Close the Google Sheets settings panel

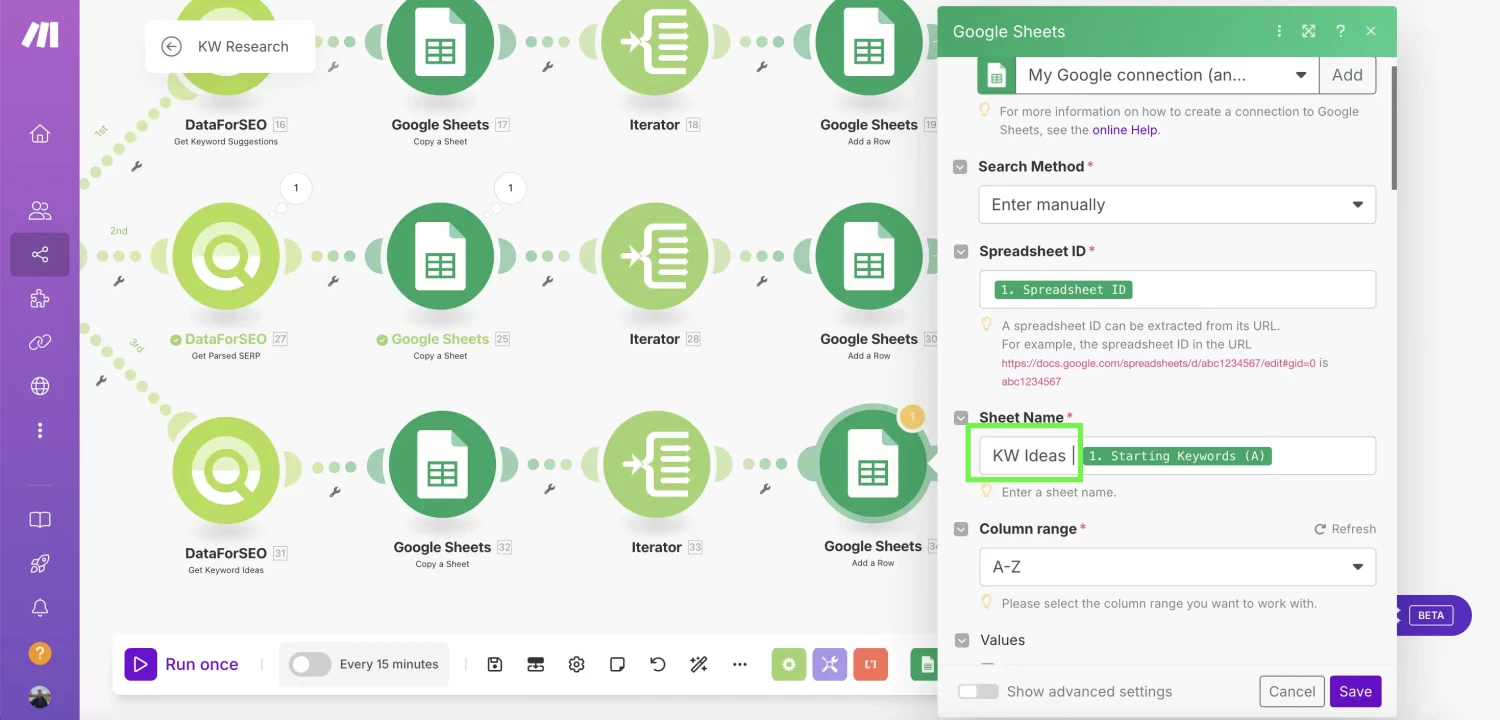tap(1371, 31)
